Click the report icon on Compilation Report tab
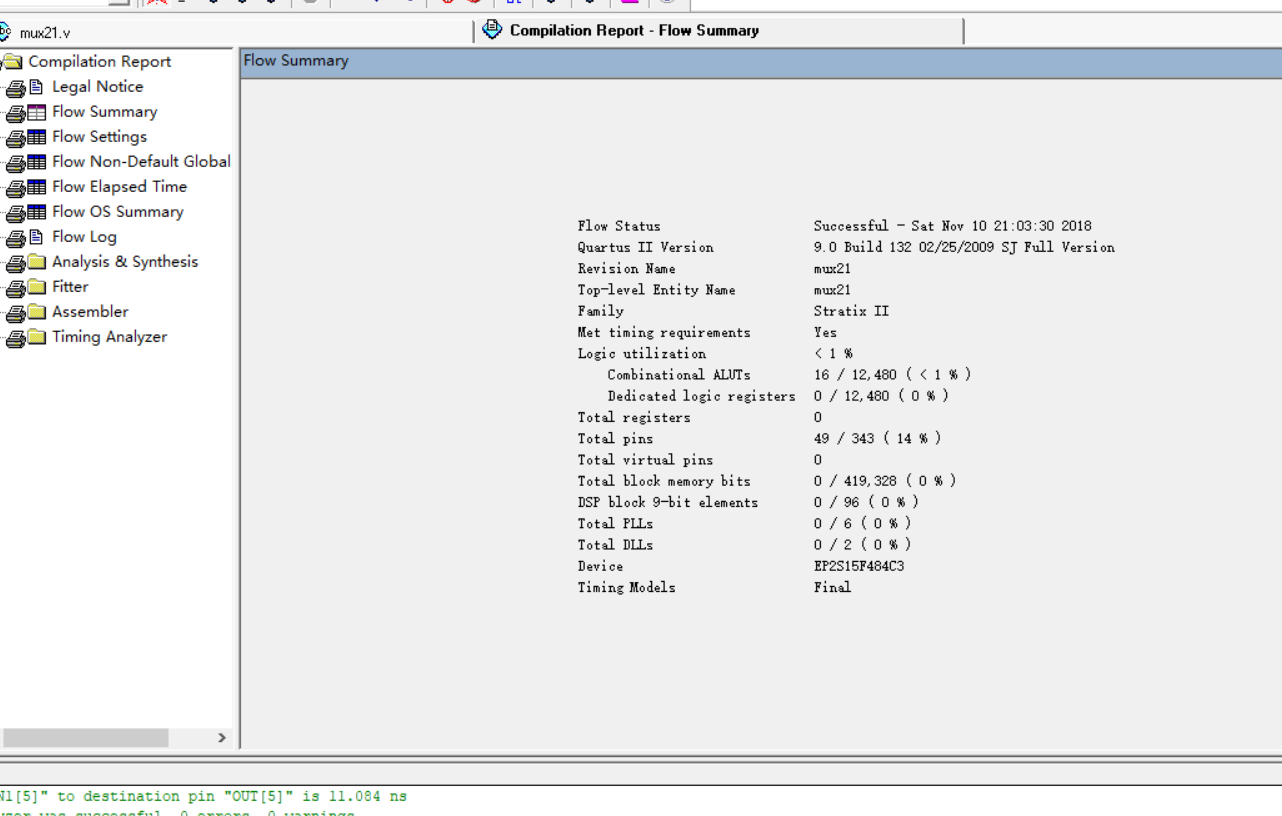The image size is (1282, 816). pos(492,30)
